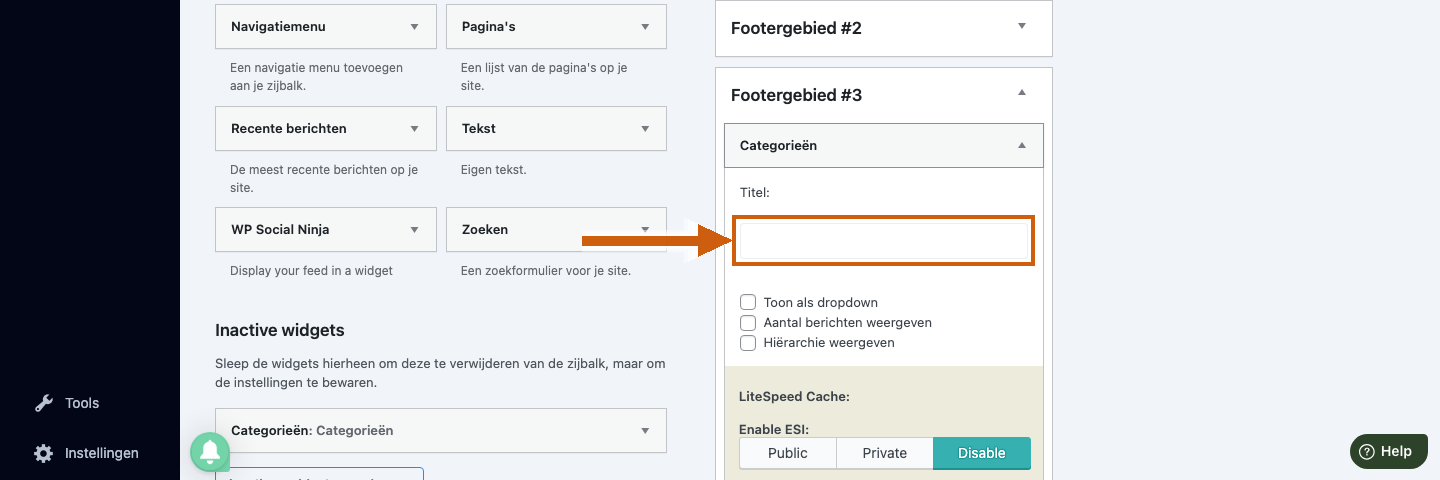Select Private for Enable ESI
The width and height of the screenshot is (1440, 480).
[885, 453]
